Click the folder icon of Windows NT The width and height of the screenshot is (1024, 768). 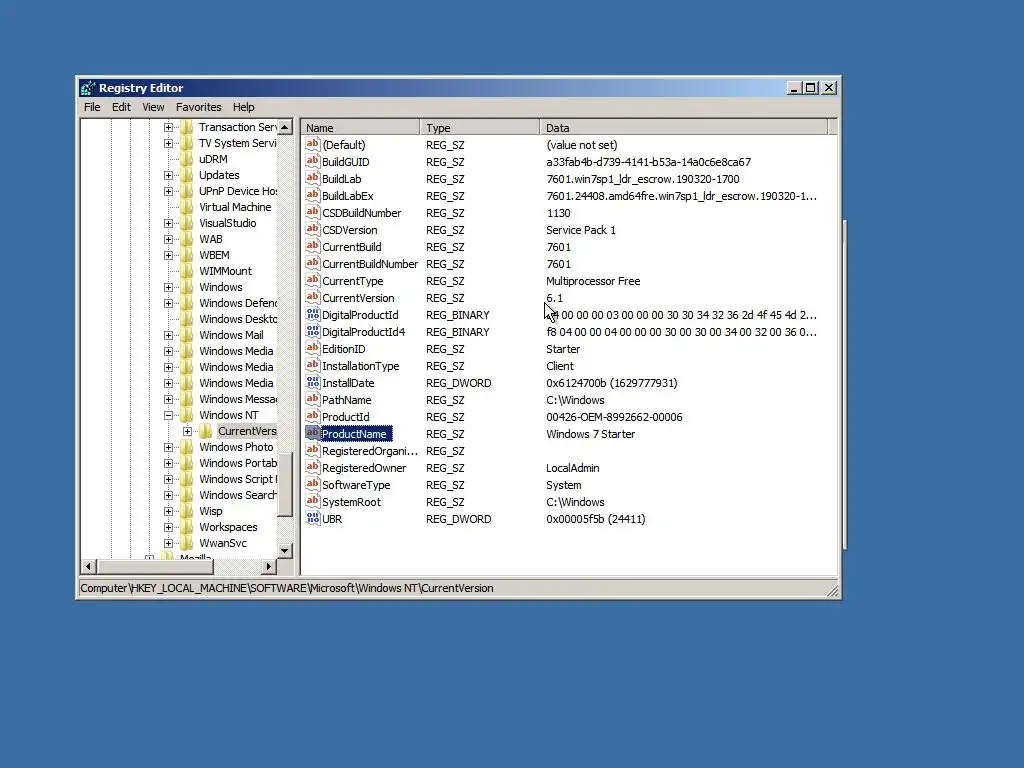click(x=187, y=415)
